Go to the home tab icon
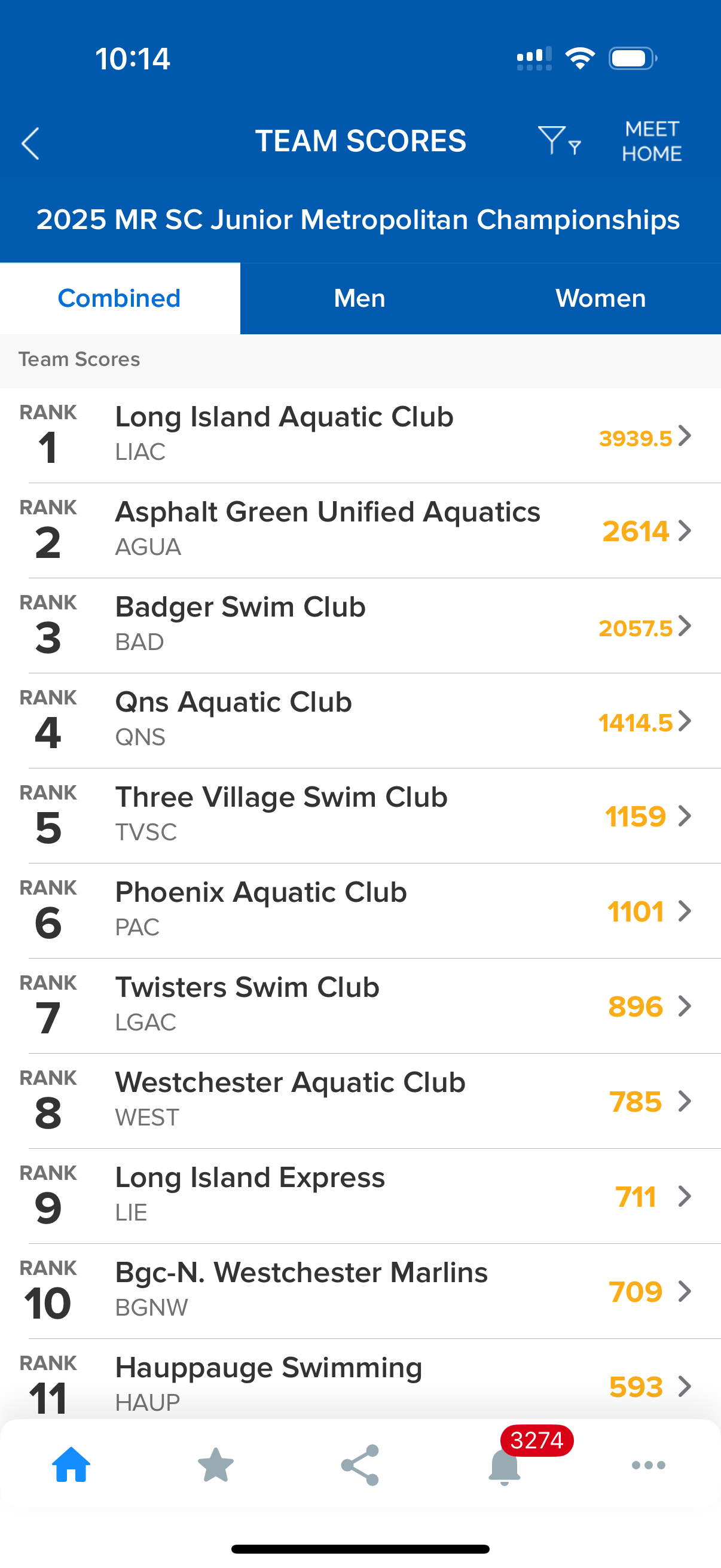The width and height of the screenshot is (721, 1568). click(x=71, y=1465)
